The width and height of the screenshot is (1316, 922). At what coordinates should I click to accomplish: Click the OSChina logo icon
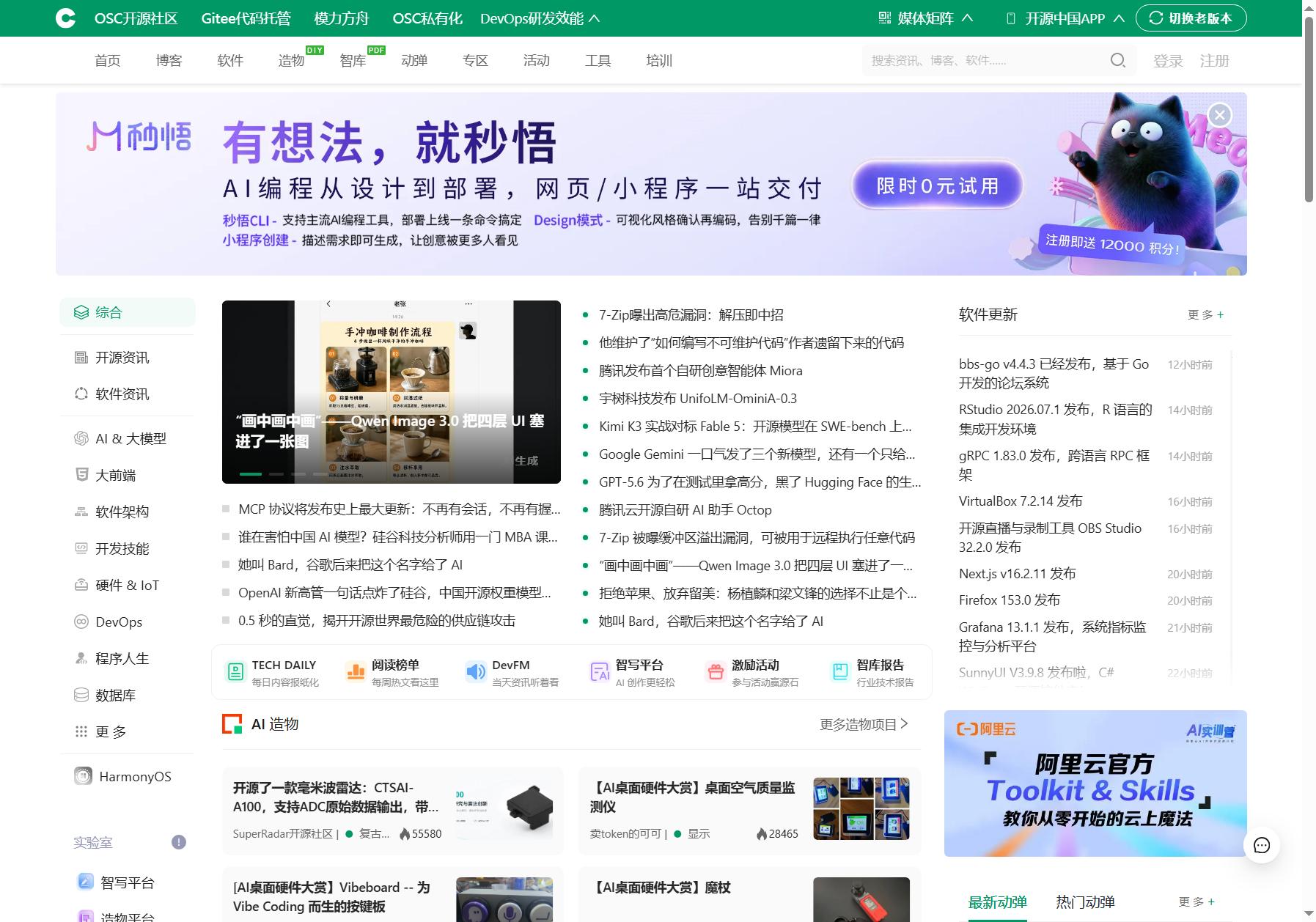pos(65,18)
